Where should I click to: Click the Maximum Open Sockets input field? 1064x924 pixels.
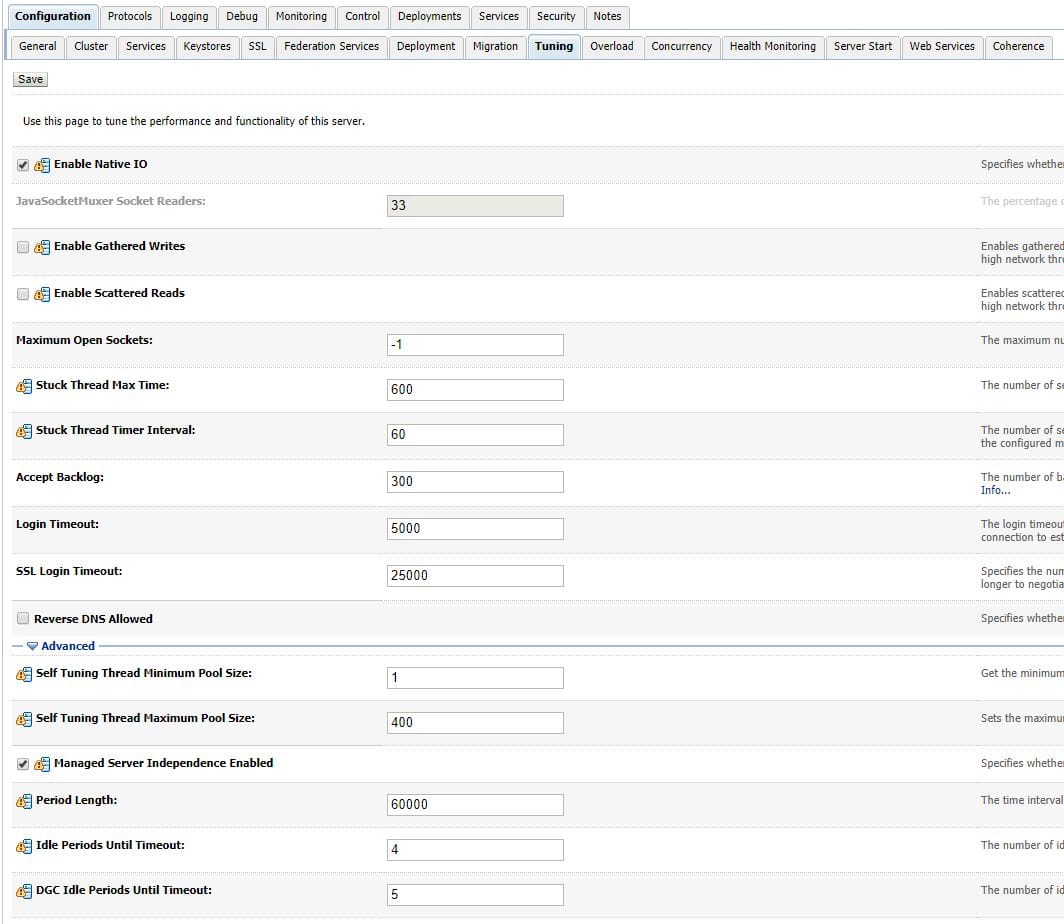point(475,344)
